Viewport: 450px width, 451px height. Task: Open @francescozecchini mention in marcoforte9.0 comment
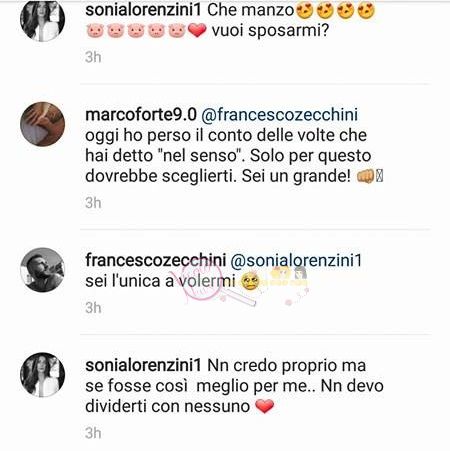(279, 115)
